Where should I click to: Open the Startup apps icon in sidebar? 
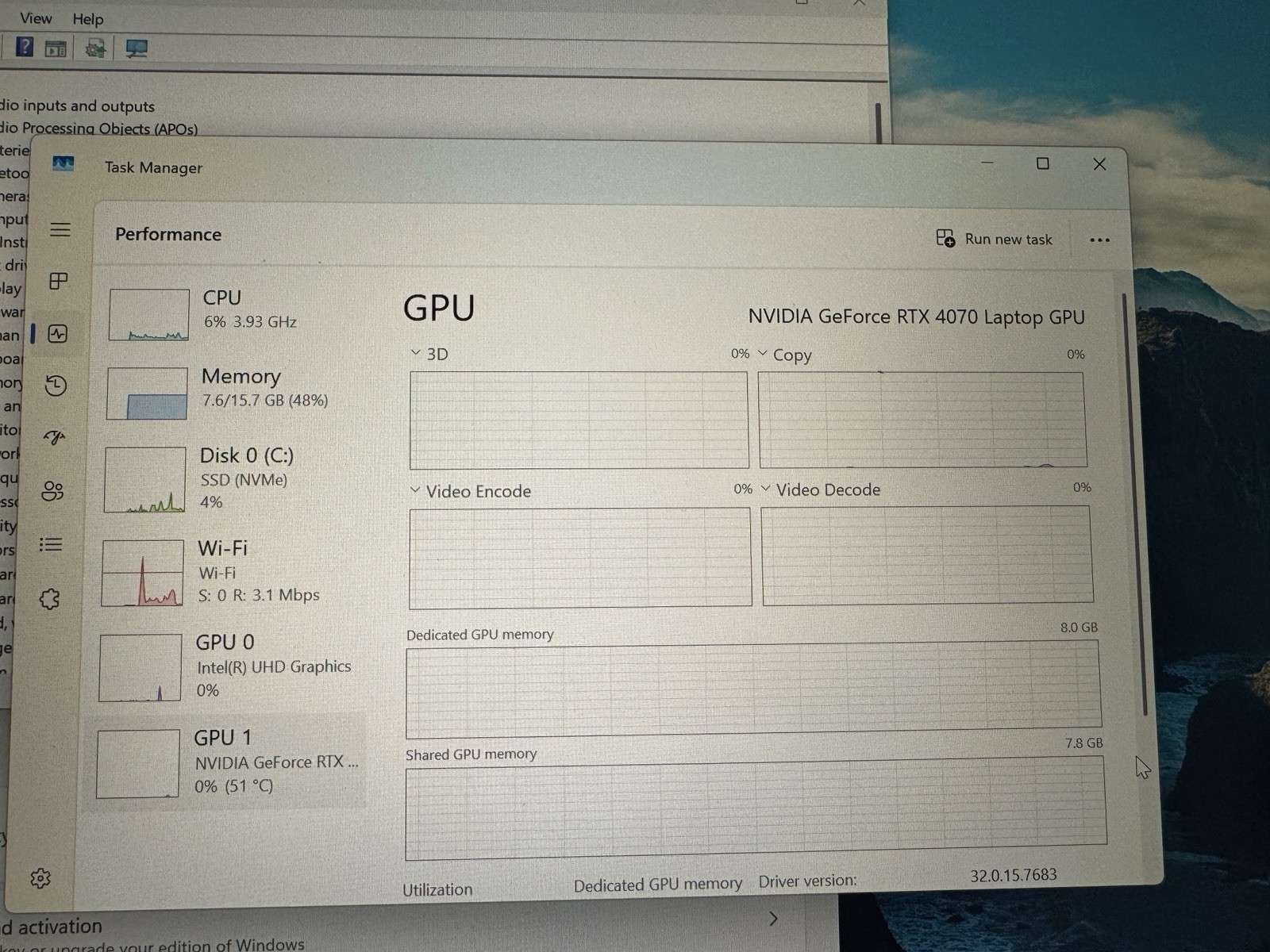point(54,437)
